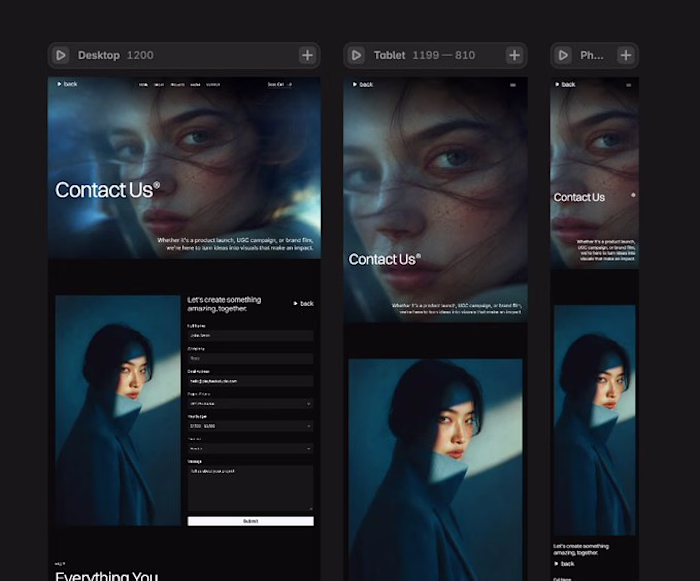Select the Tablet hero face image

tap(435, 200)
